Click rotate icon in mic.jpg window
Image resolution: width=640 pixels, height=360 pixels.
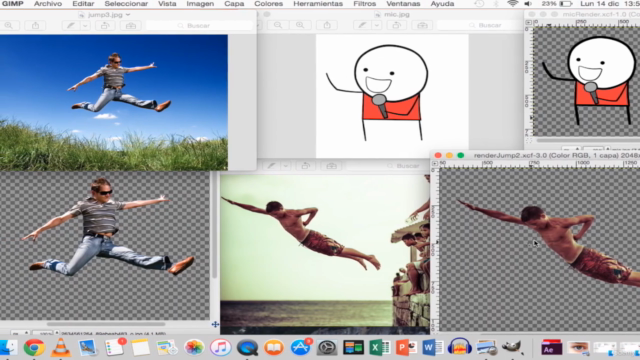click(396, 25)
